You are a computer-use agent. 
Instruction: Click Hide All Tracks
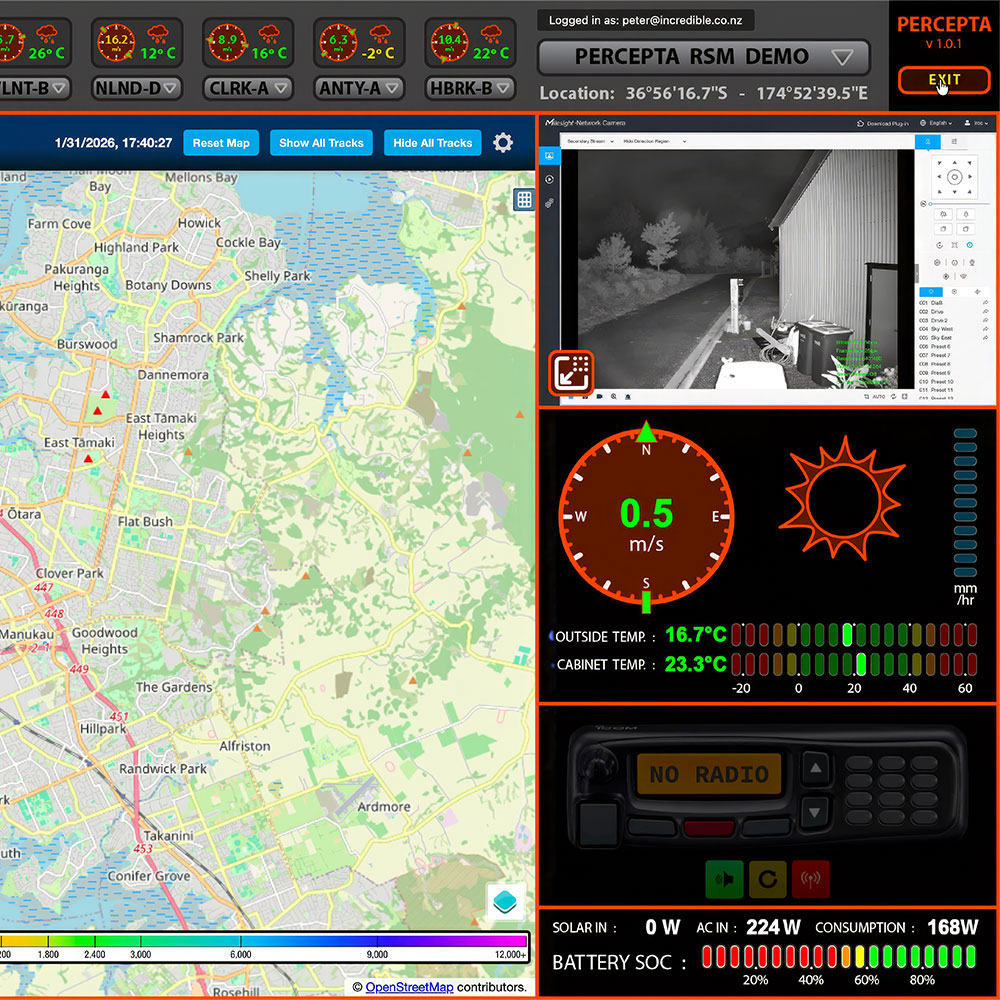(x=432, y=143)
